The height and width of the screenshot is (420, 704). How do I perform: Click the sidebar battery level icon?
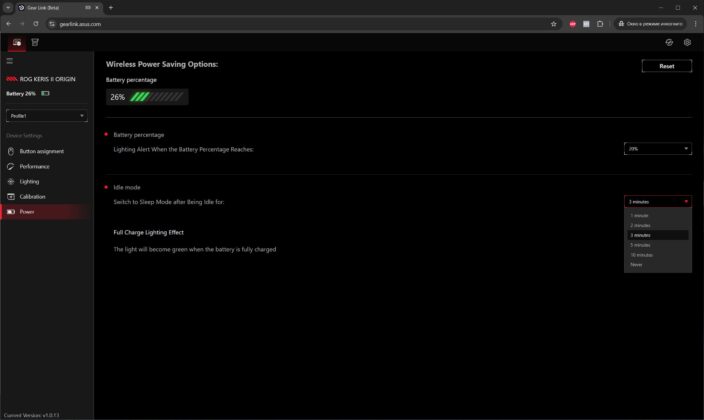(45, 93)
